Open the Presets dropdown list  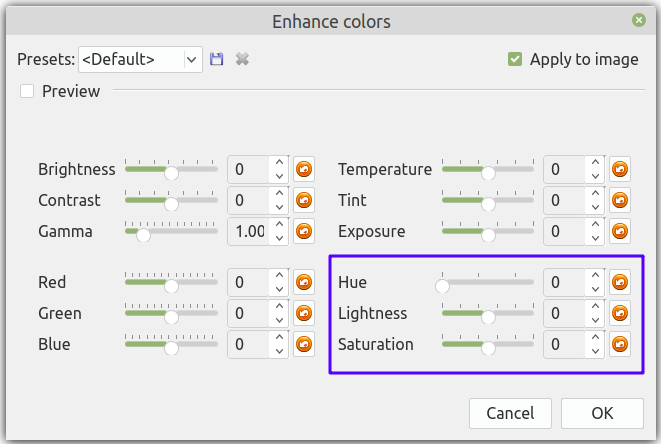coord(192,59)
